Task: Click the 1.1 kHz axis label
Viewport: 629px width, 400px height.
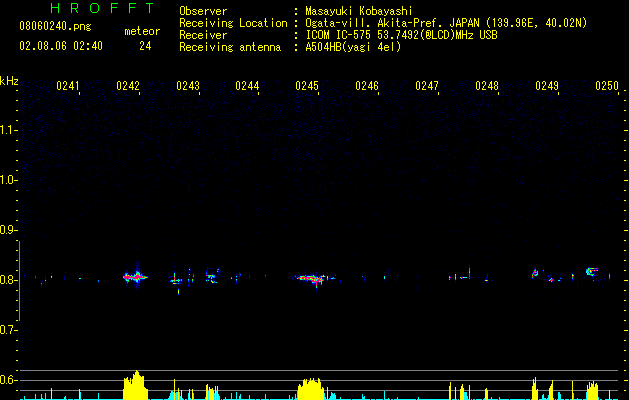Action: tap(9, 130)
